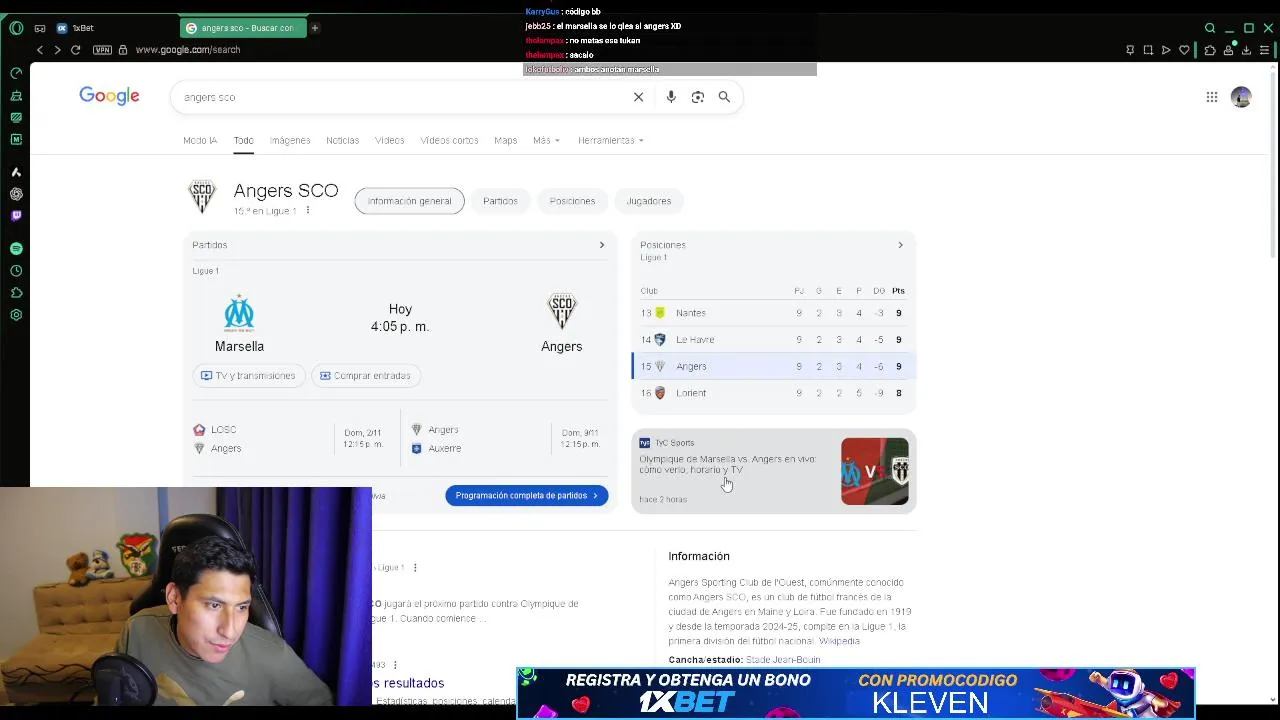Image resolution: width=1280 pixels, height=720 pixels.
Task: Open the GX Corner gamepad icon
Action: [x=40, y=28]
